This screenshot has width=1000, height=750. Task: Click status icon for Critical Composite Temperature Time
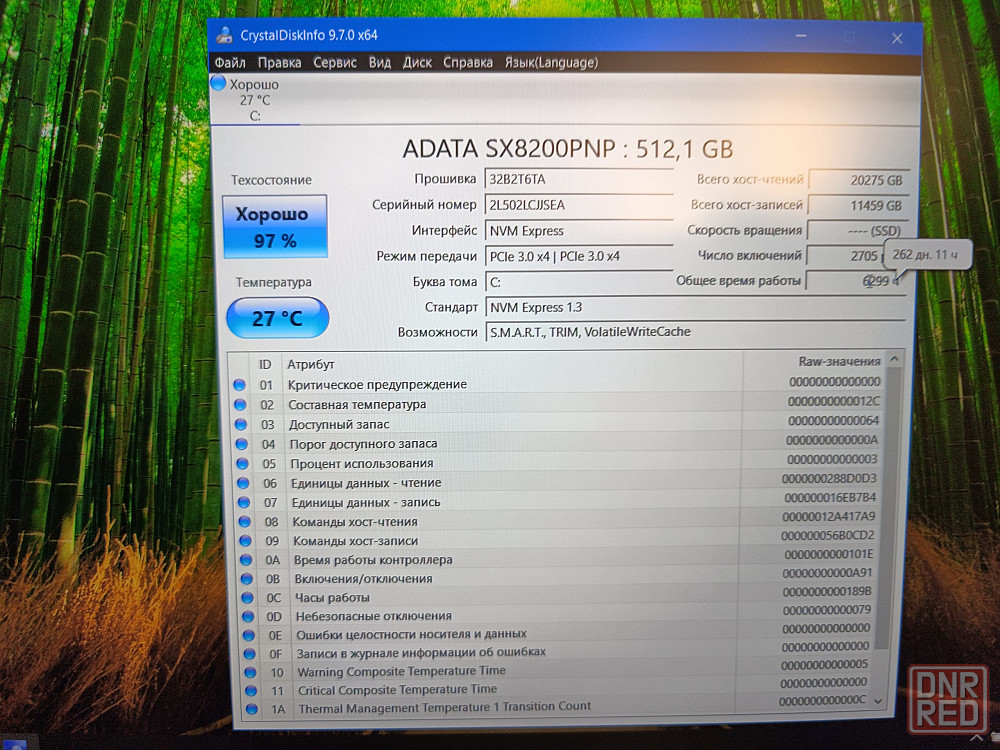pyautogui.click(x=249, y=690)
